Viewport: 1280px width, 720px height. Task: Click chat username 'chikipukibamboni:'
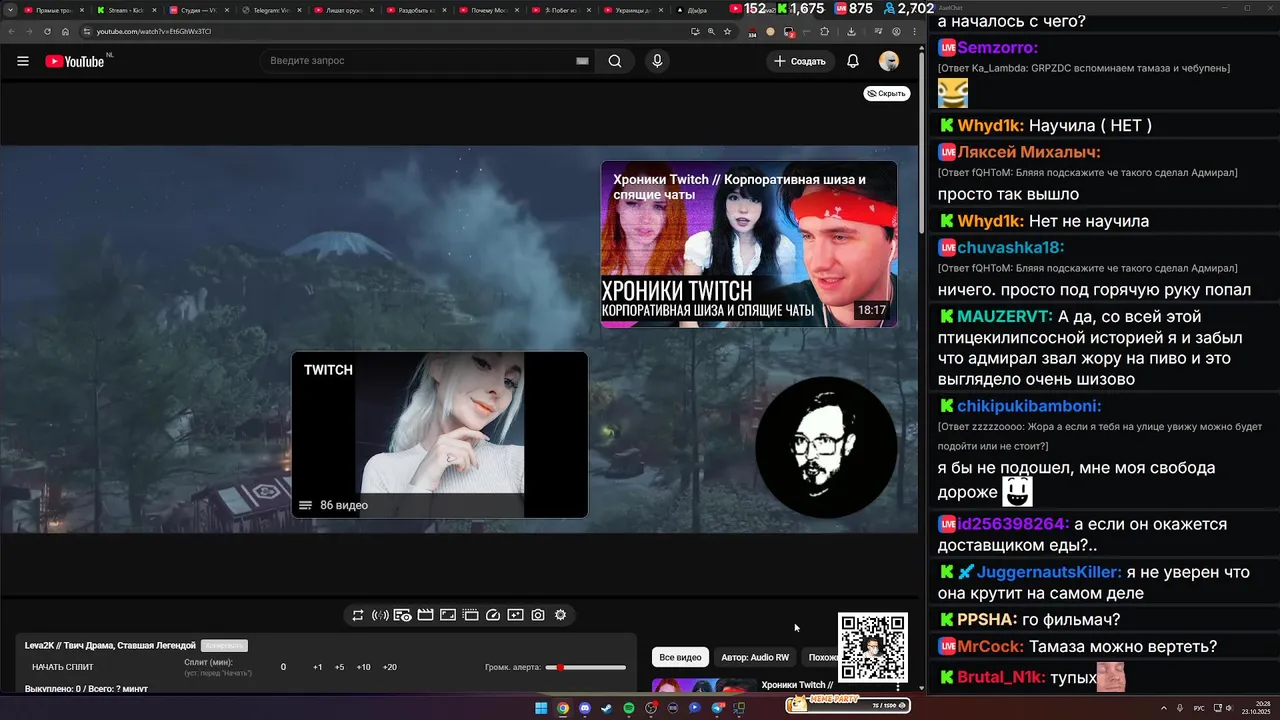click(1029, 406)
